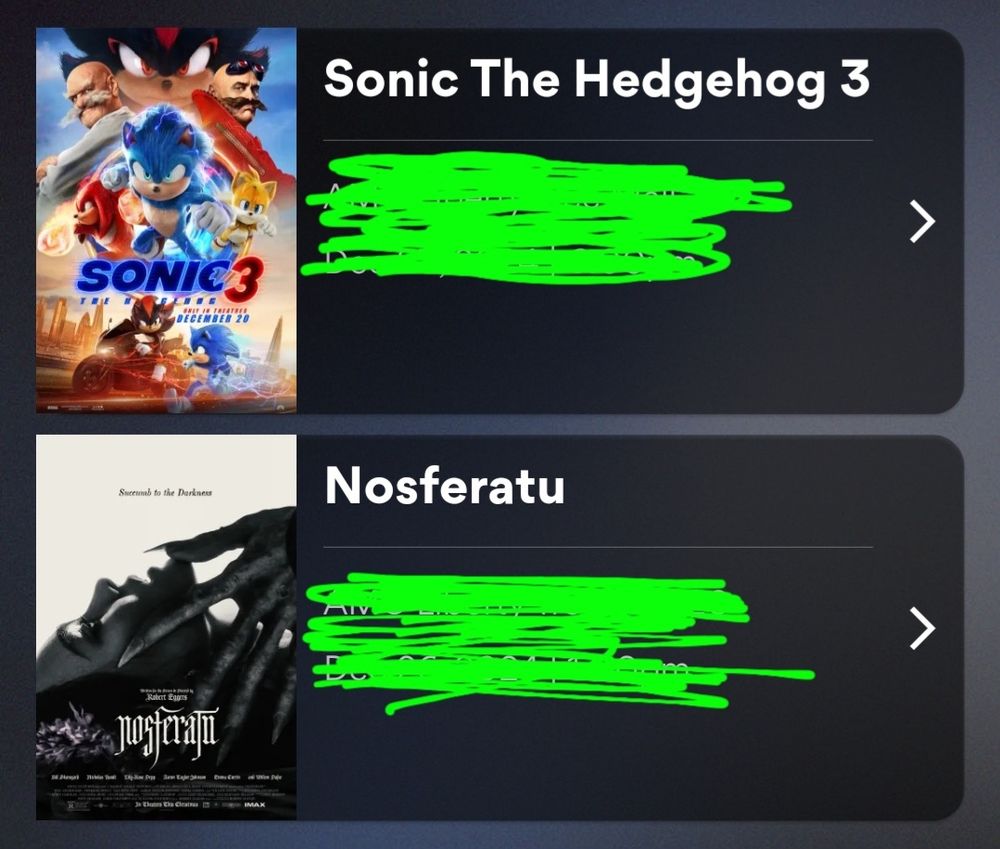Viewport: 1000px width, 849px height.
Task: Click the Succumb to the Darkness tagline
Action: click(x=166, y=492)
